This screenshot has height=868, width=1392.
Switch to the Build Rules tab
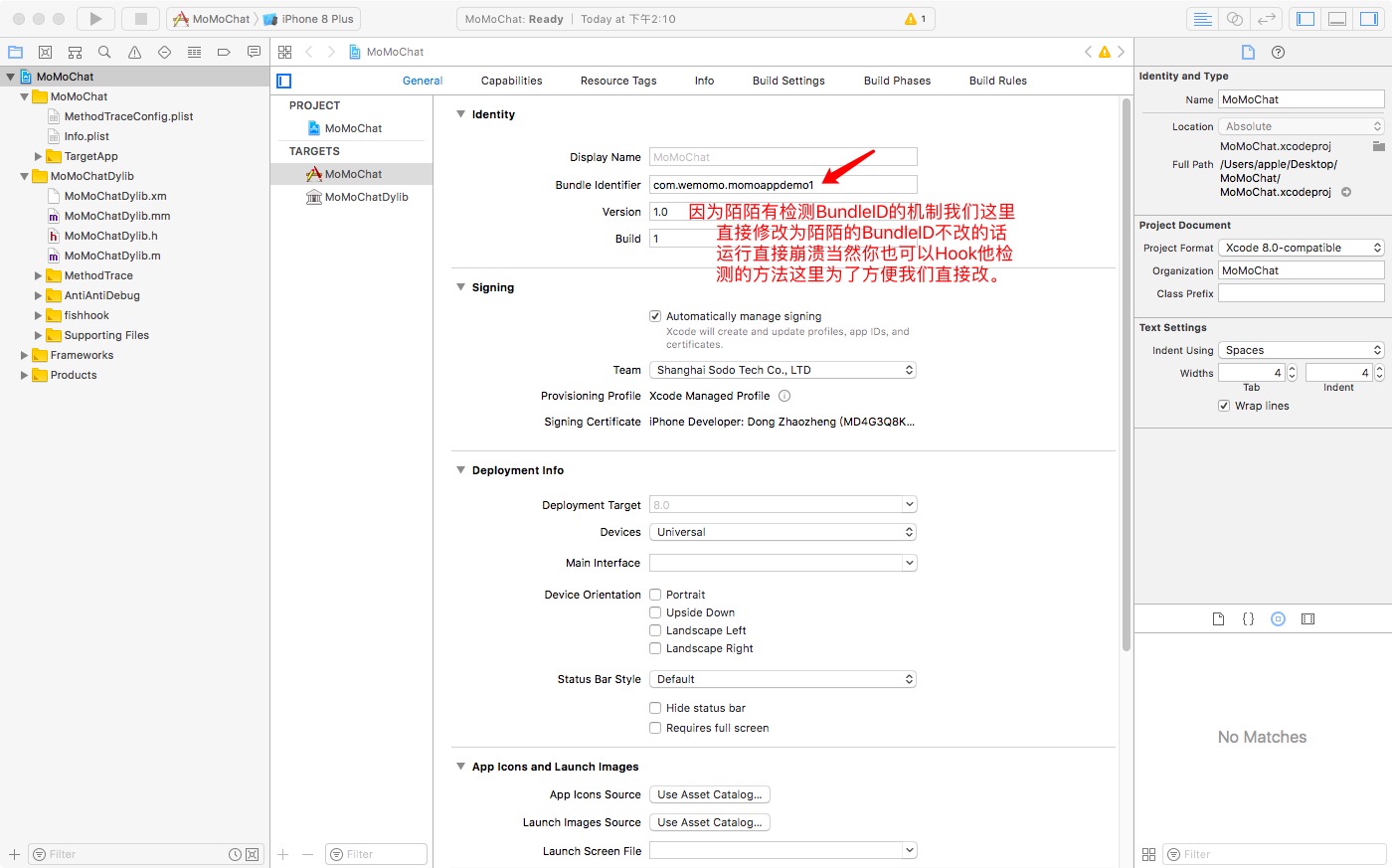(997, 81)
